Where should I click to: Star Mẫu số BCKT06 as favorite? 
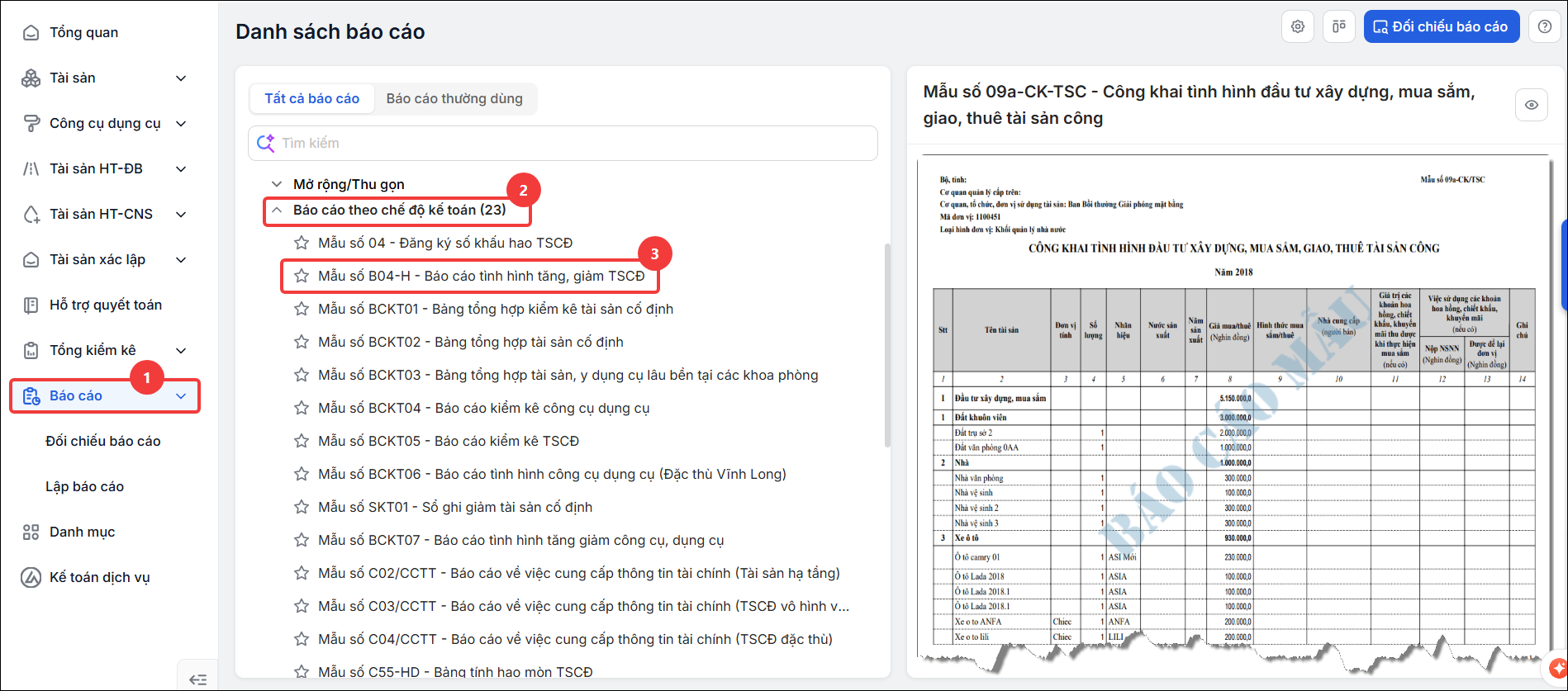coord(302,474)
